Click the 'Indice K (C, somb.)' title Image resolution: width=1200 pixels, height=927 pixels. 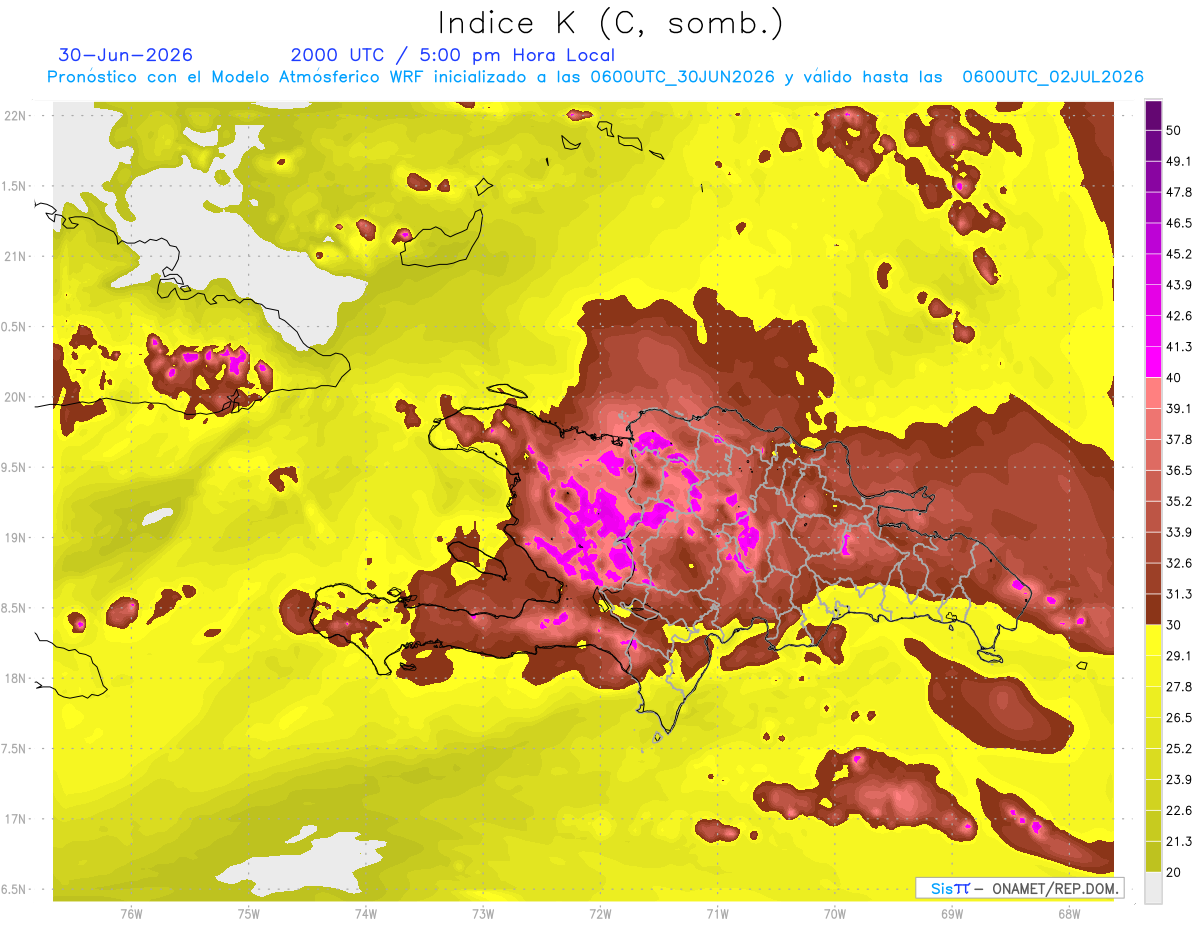tap(610, 24)
